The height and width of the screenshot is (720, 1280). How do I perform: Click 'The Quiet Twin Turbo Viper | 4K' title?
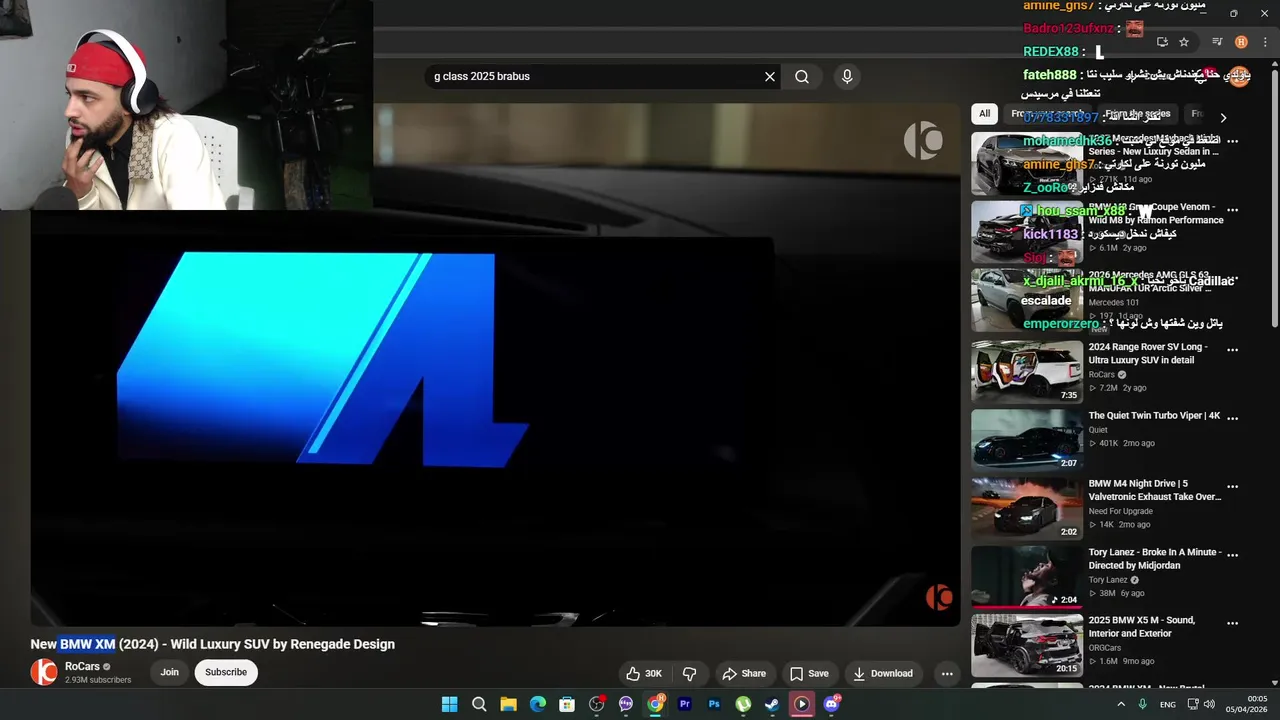(1154, 416)
